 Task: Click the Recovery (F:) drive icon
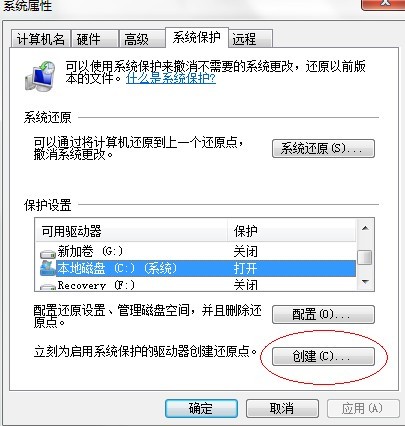(48, 287)
